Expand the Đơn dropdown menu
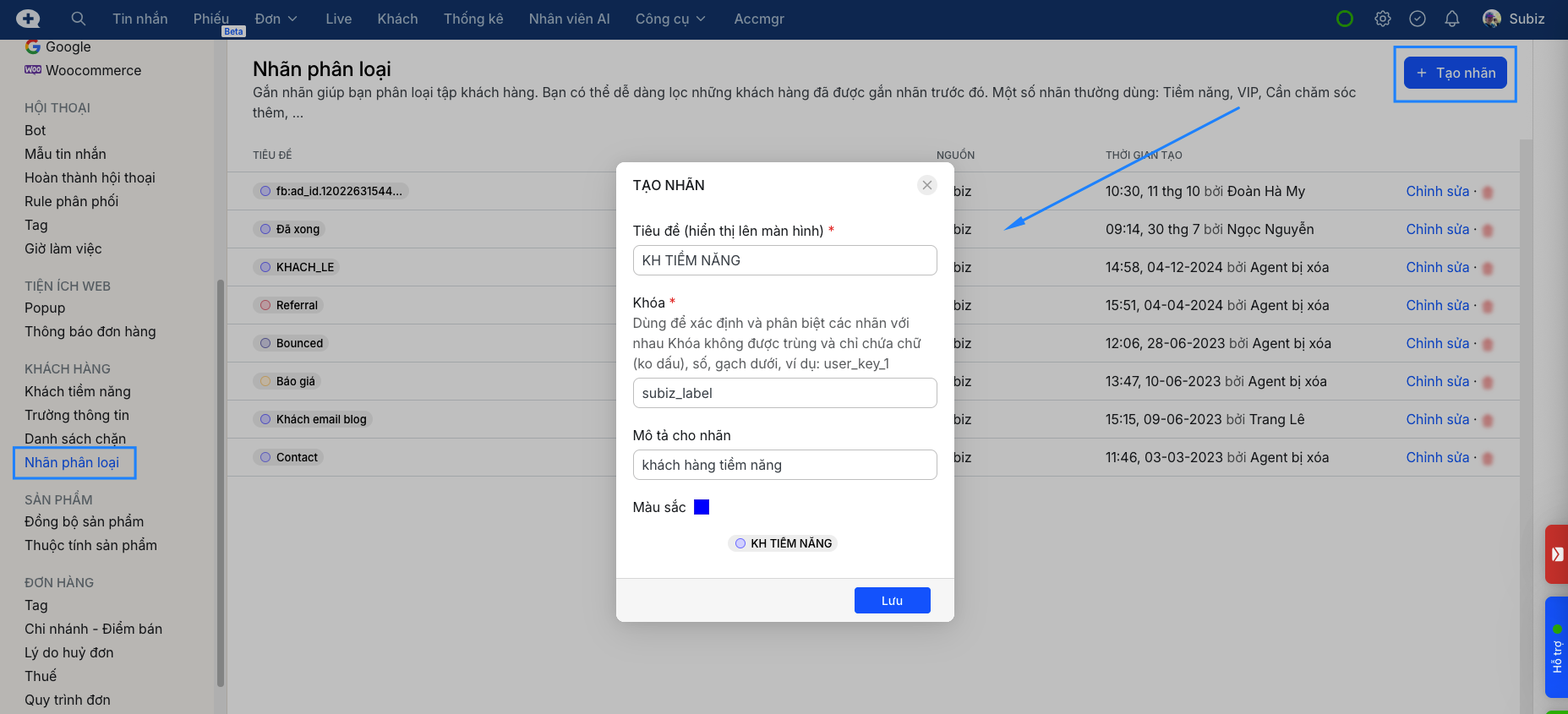This screenshot has height=714, width=1568. tap(276, 19)
